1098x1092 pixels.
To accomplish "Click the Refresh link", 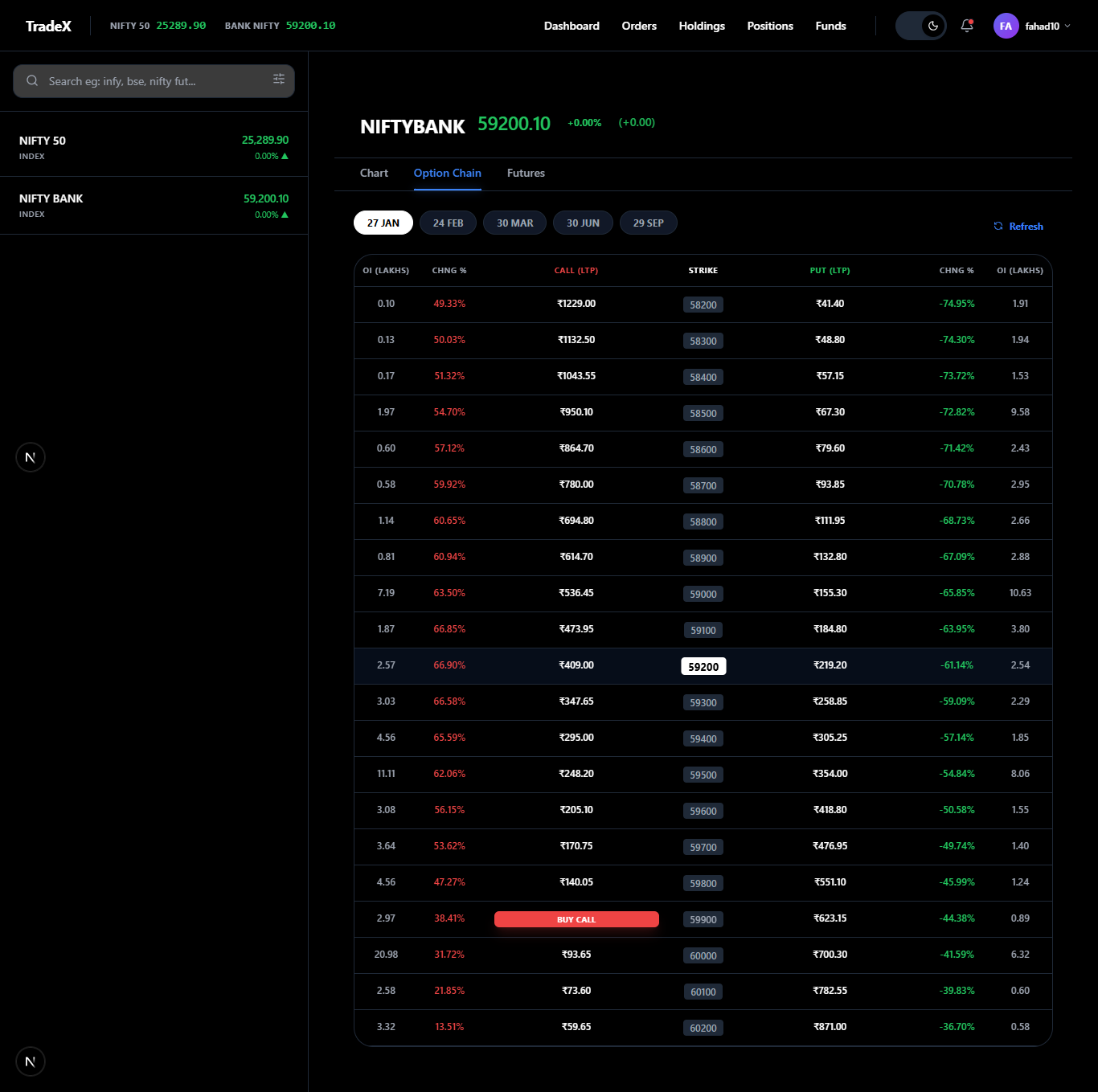I will tap(1018, 227).
